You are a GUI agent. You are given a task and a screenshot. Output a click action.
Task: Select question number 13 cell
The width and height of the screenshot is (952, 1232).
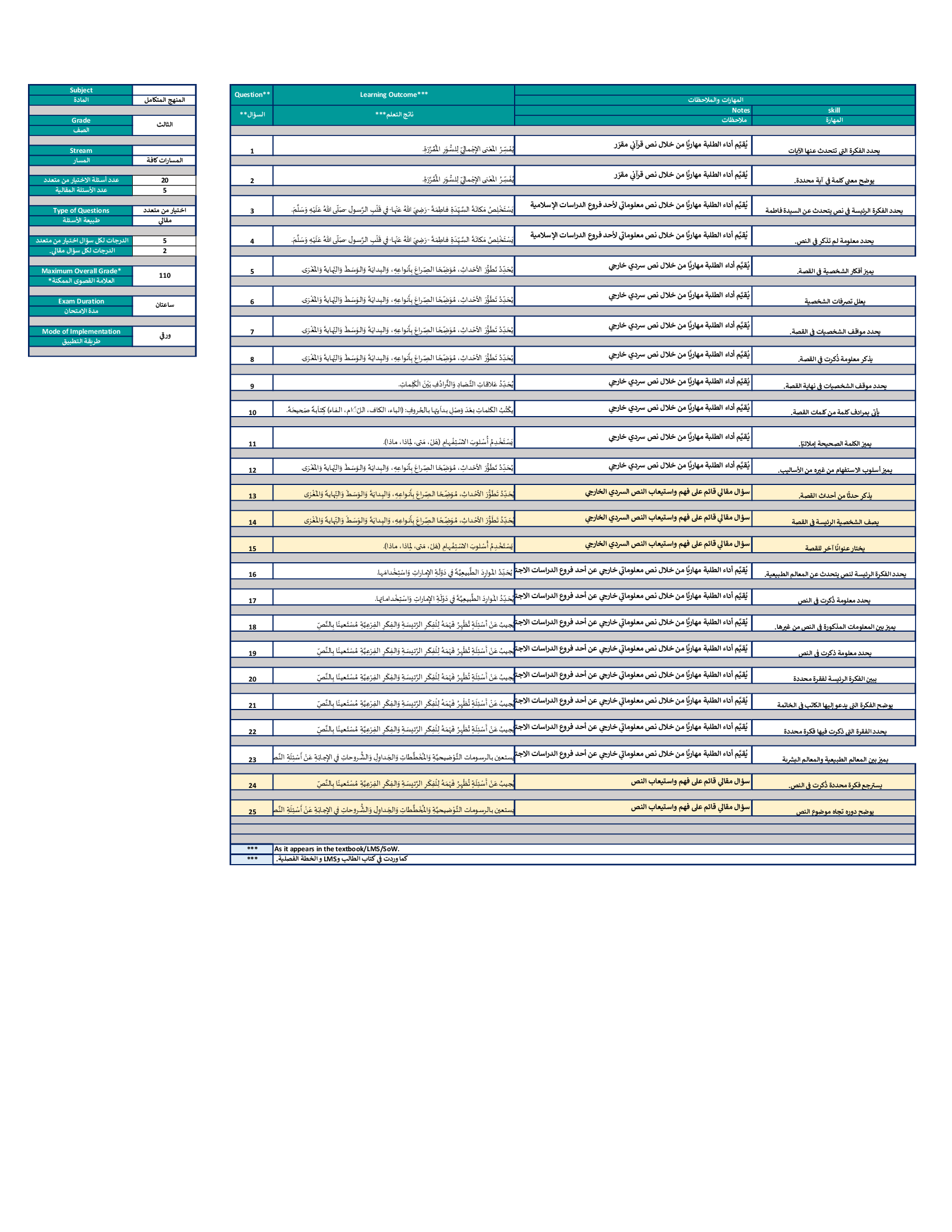pos(251,496)
